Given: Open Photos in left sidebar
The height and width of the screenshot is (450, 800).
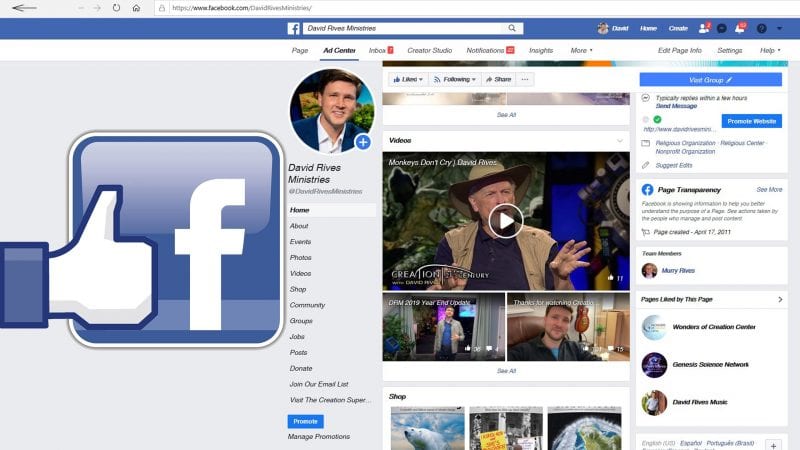Looking at the screenshot, I should tap(301, 258).
